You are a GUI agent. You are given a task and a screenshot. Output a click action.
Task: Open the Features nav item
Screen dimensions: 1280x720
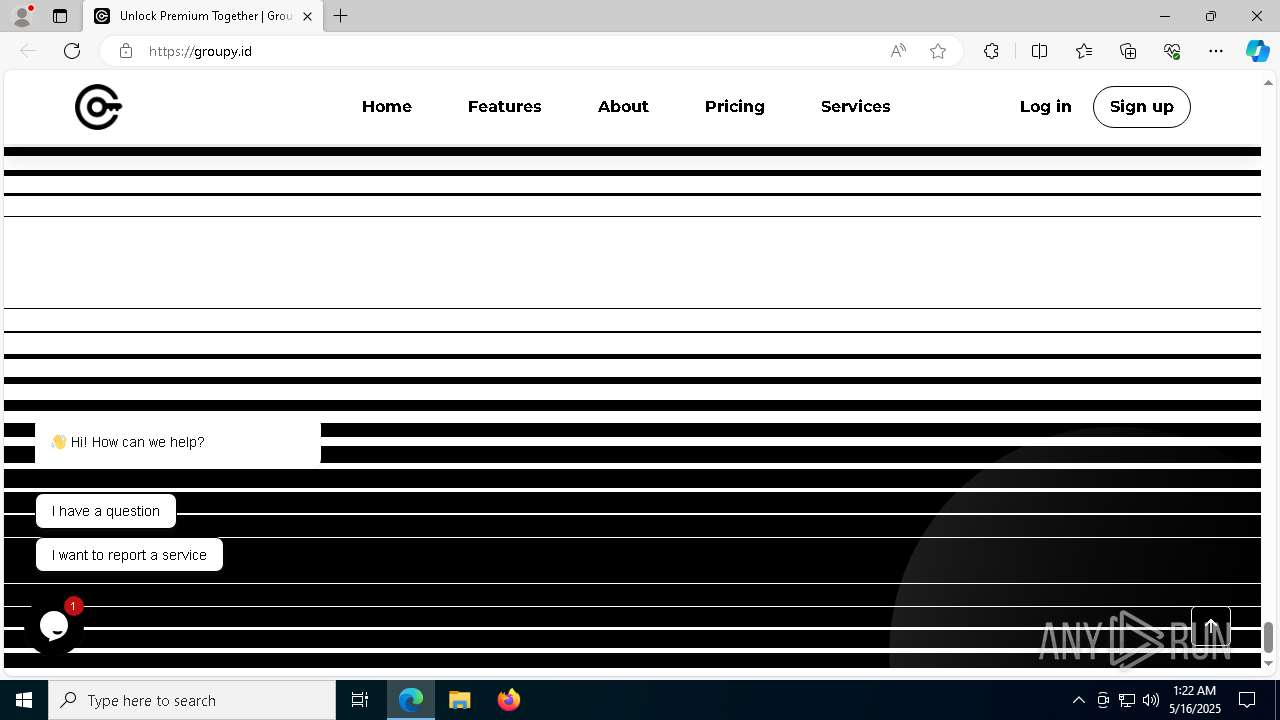[x=504, y=106]
